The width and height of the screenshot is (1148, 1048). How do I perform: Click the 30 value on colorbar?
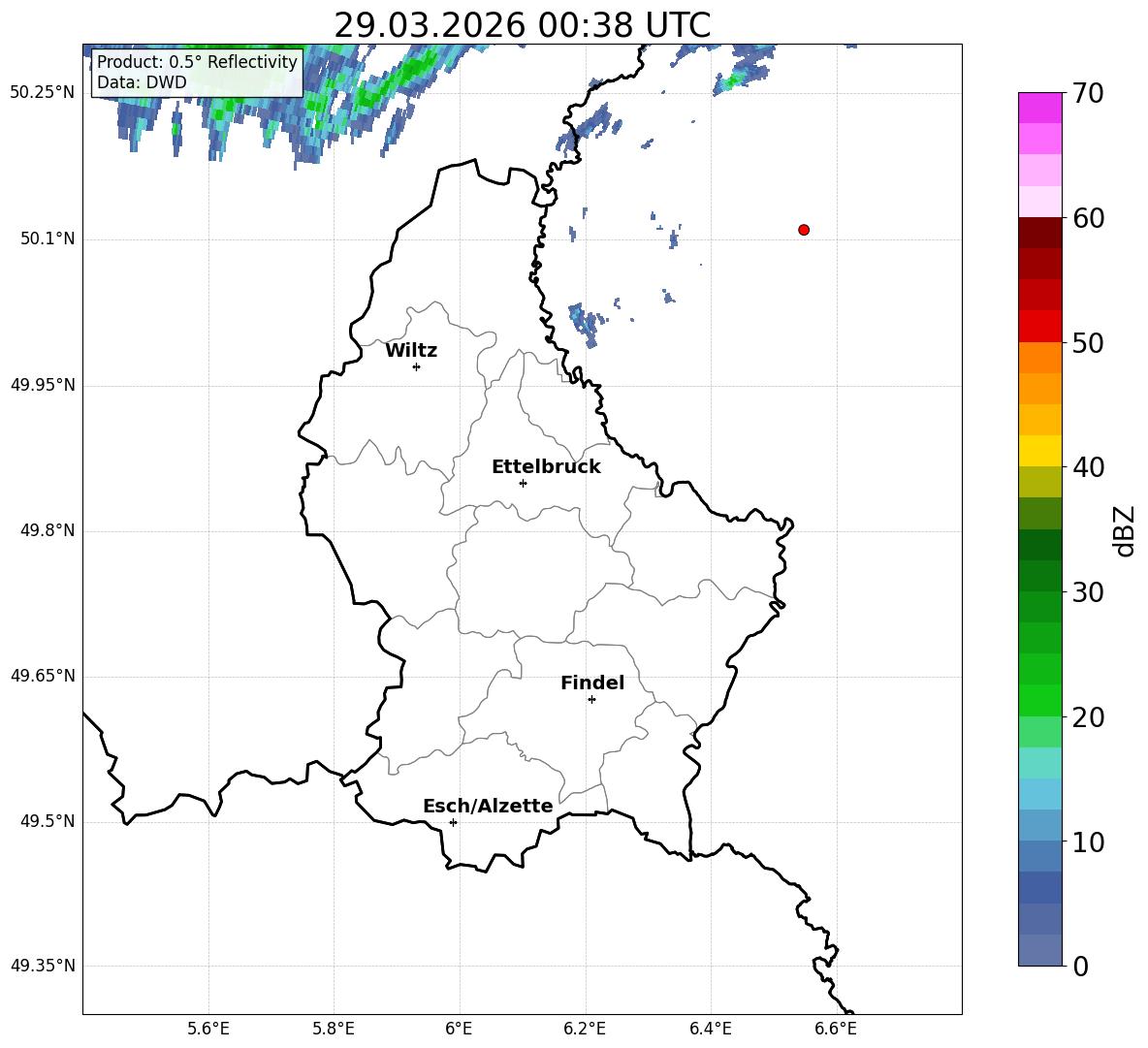click(1087, 592)
